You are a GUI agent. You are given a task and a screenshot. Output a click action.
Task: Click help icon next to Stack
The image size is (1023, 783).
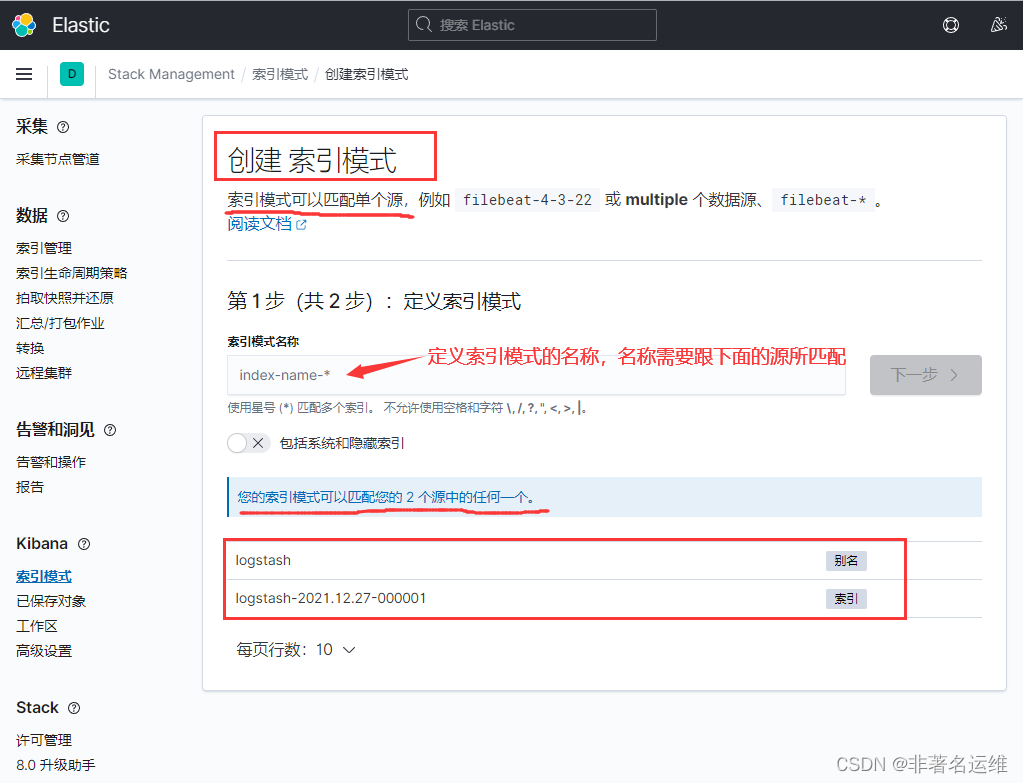pyautogui.click(x=74, y=708)
